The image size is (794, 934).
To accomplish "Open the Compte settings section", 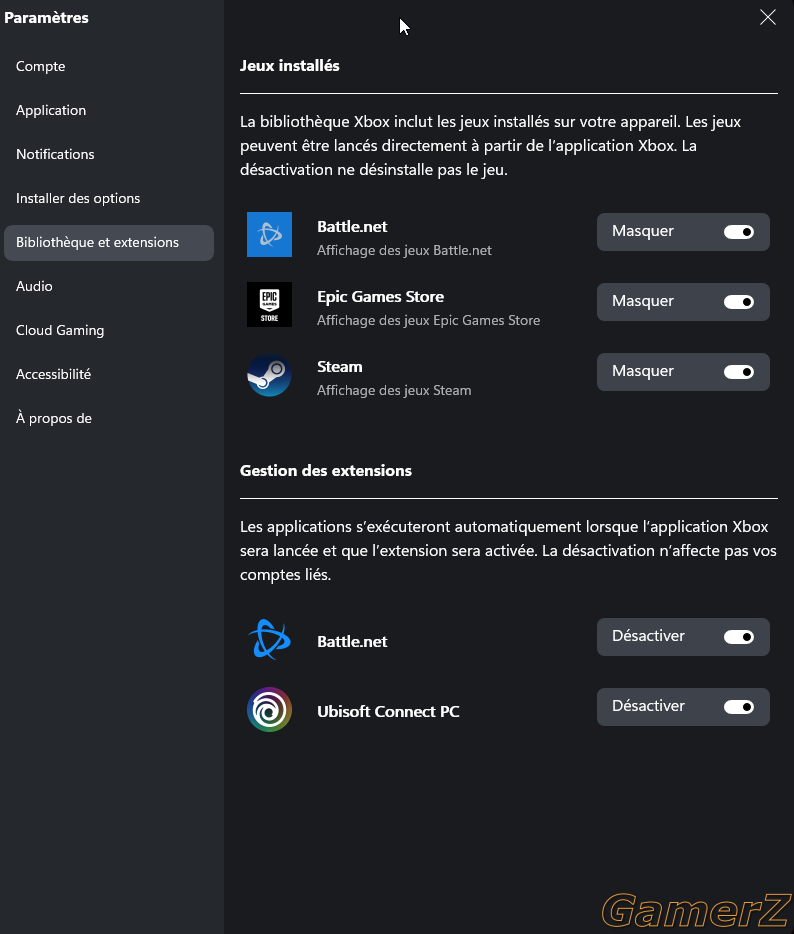I will [109, 66].
